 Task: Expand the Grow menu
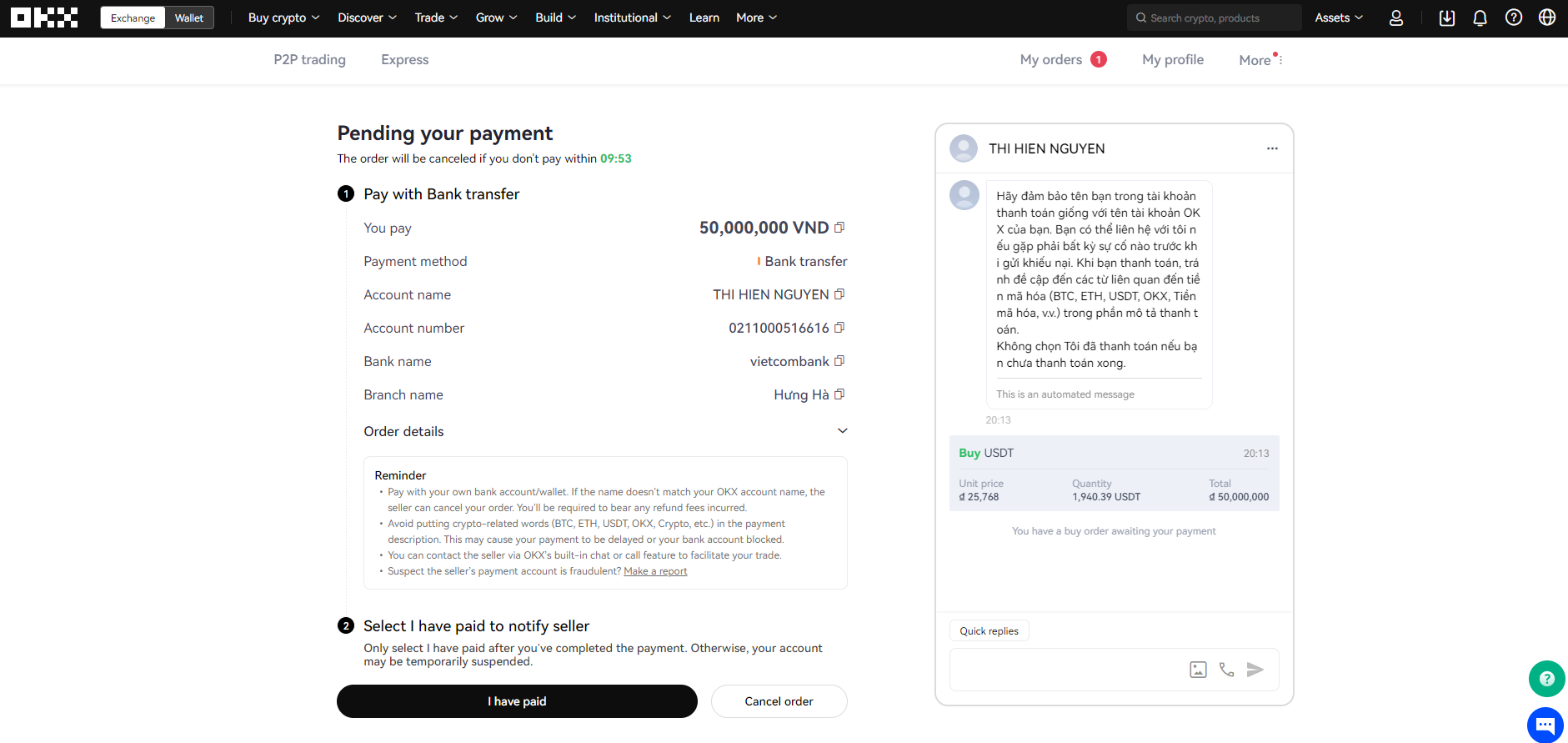496,18
